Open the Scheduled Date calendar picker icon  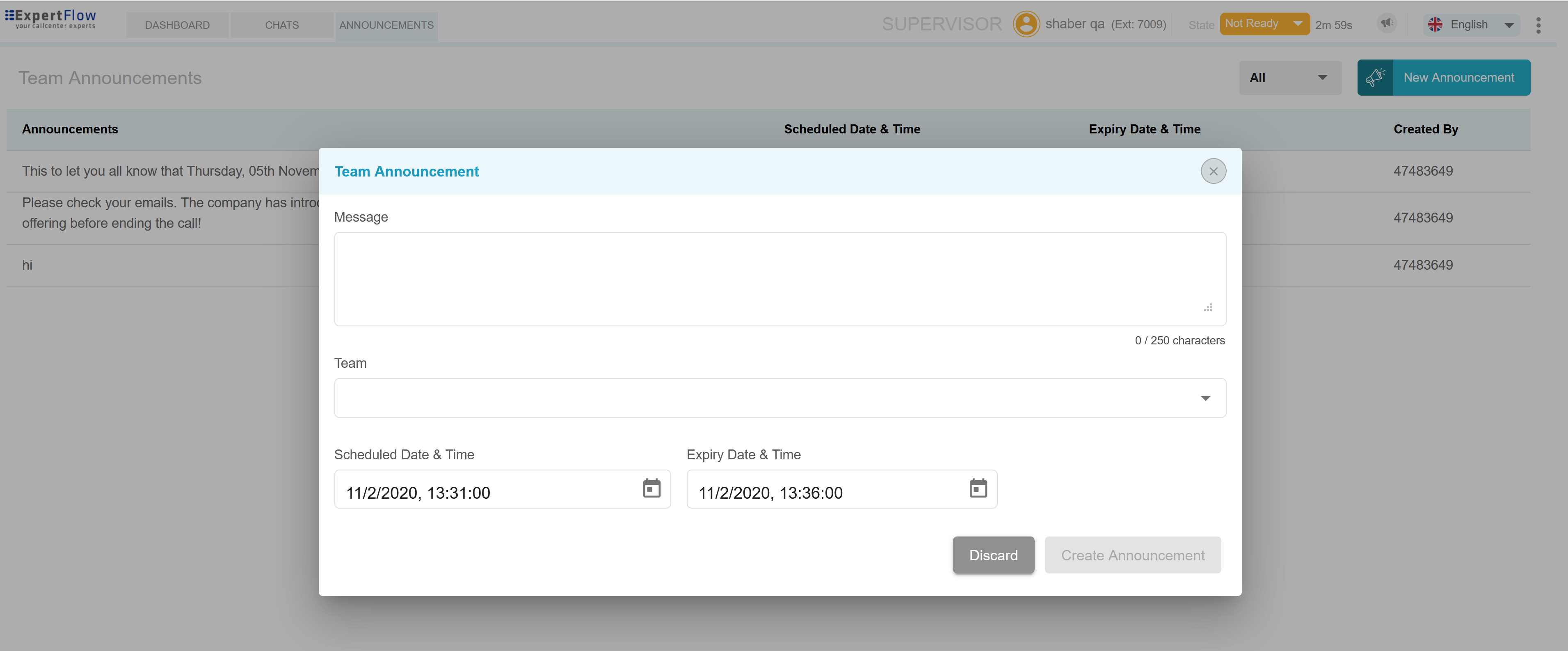tap(651, 488)
